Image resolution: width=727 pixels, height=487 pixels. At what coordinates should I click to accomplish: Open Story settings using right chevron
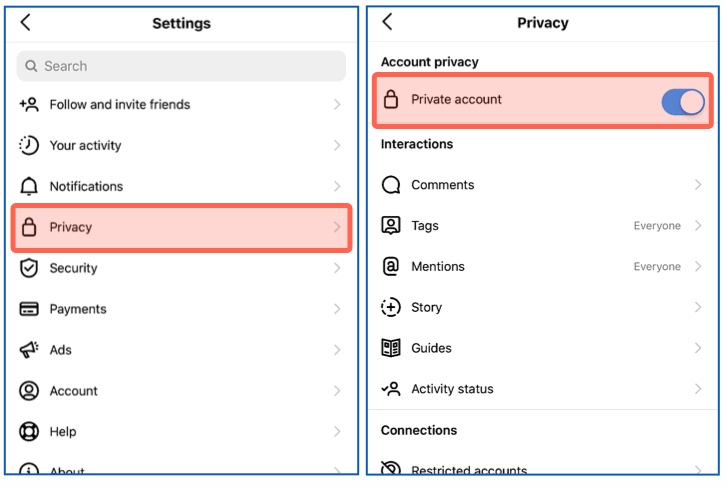[x=698, y=307]
